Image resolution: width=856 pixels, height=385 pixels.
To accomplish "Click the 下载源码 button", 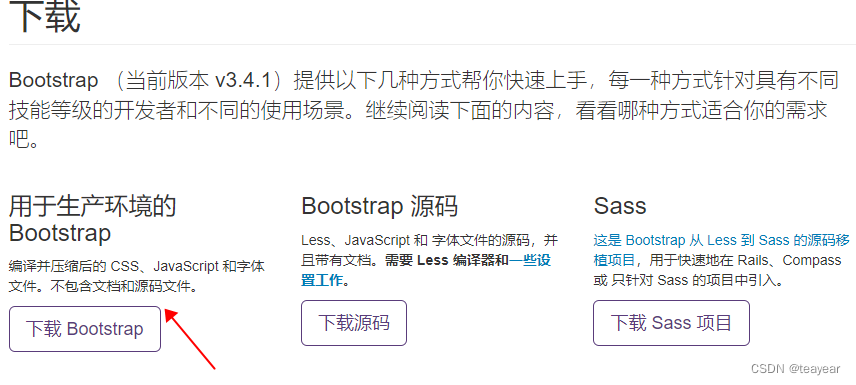I will 354,323.
